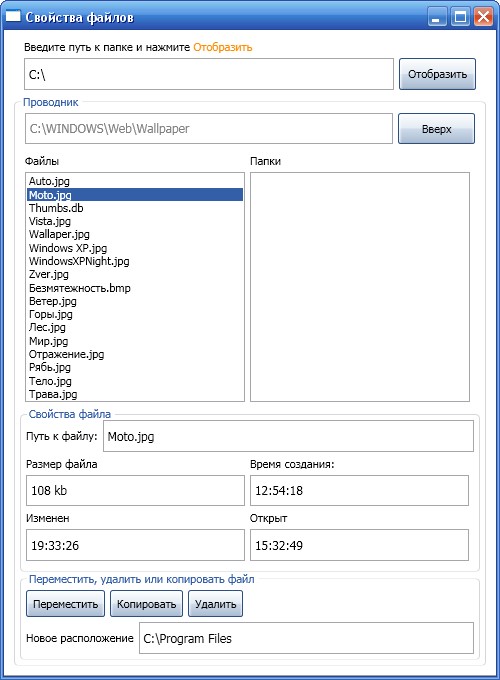Viewport: 500px width, 680px height.
Task: Click the Удалить button
Action: pos(215,604)
